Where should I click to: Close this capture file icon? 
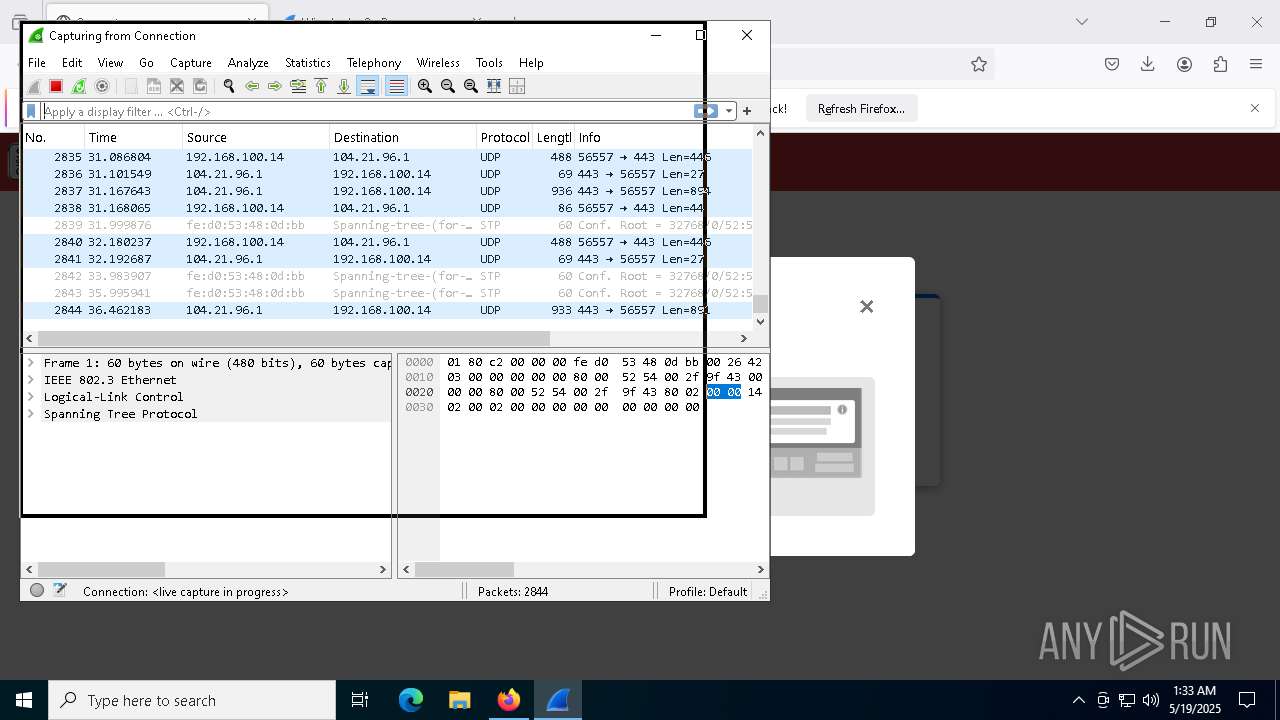177,86
